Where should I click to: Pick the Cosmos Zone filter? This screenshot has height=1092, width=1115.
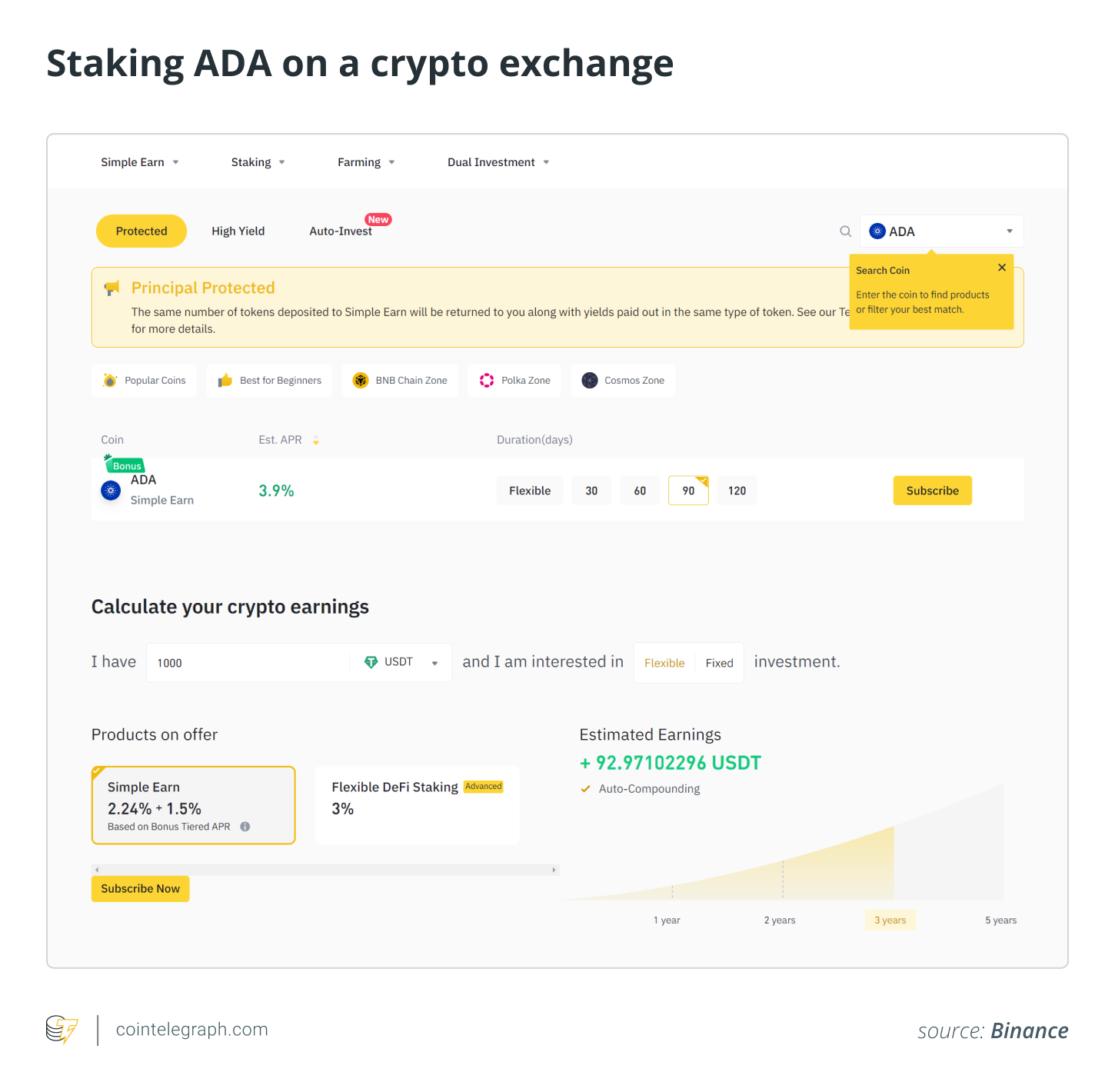point(623,380)
